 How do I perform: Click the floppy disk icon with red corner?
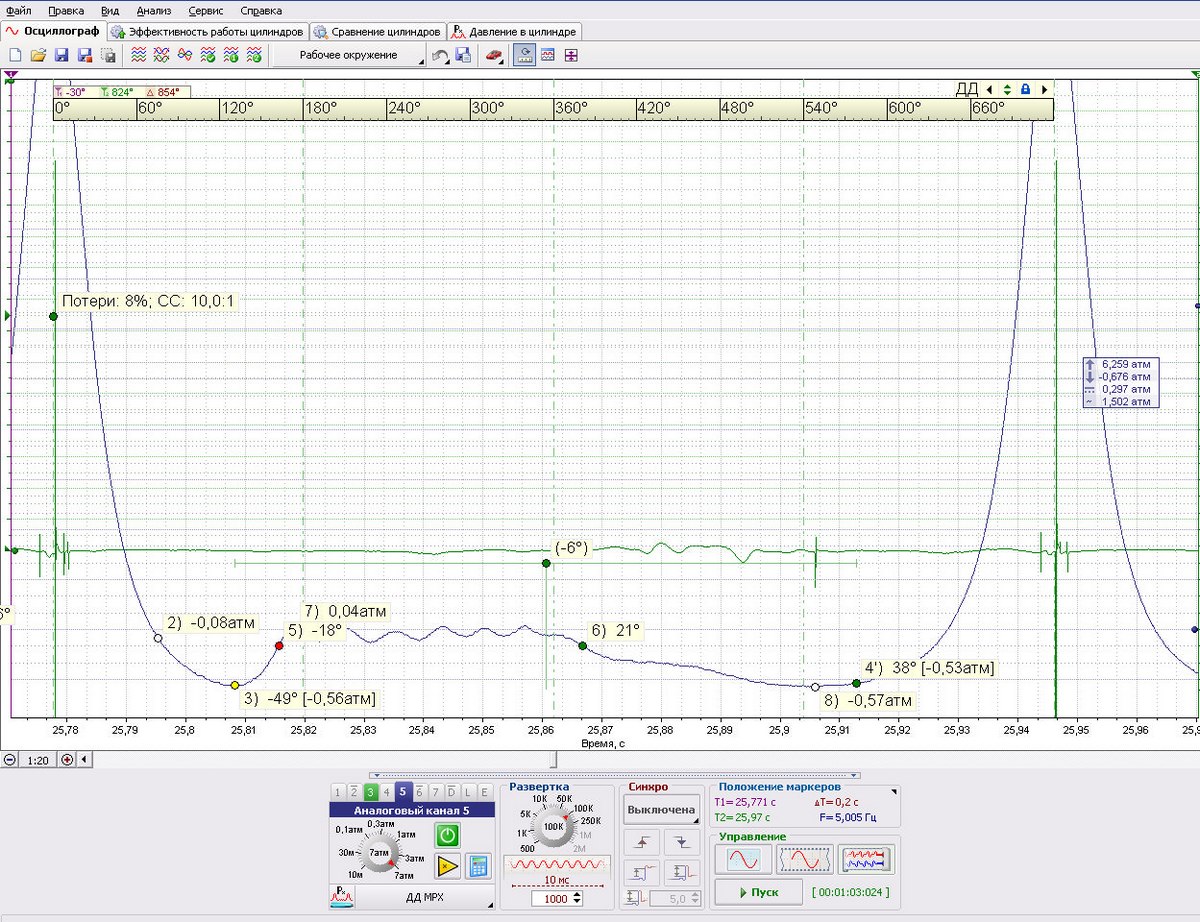pyautogui.click(x=84, y=56)
